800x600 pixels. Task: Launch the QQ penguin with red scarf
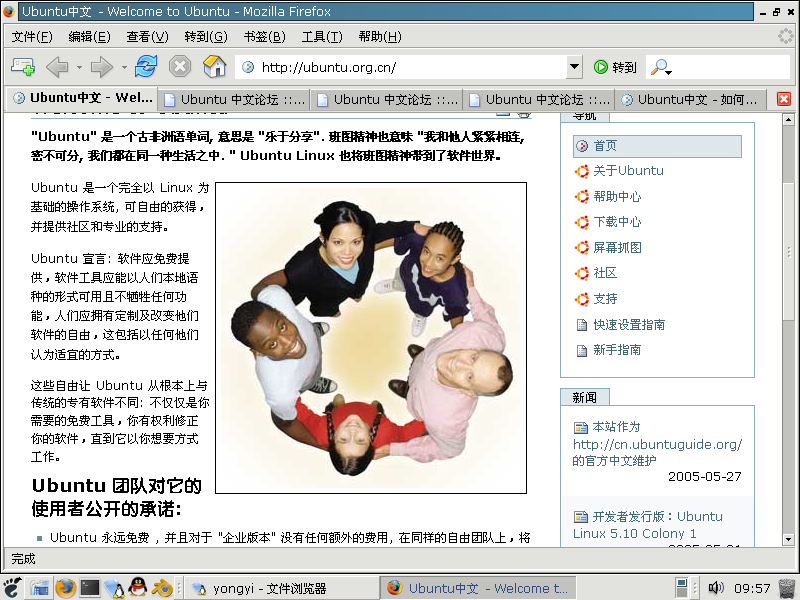coord(138,588)
